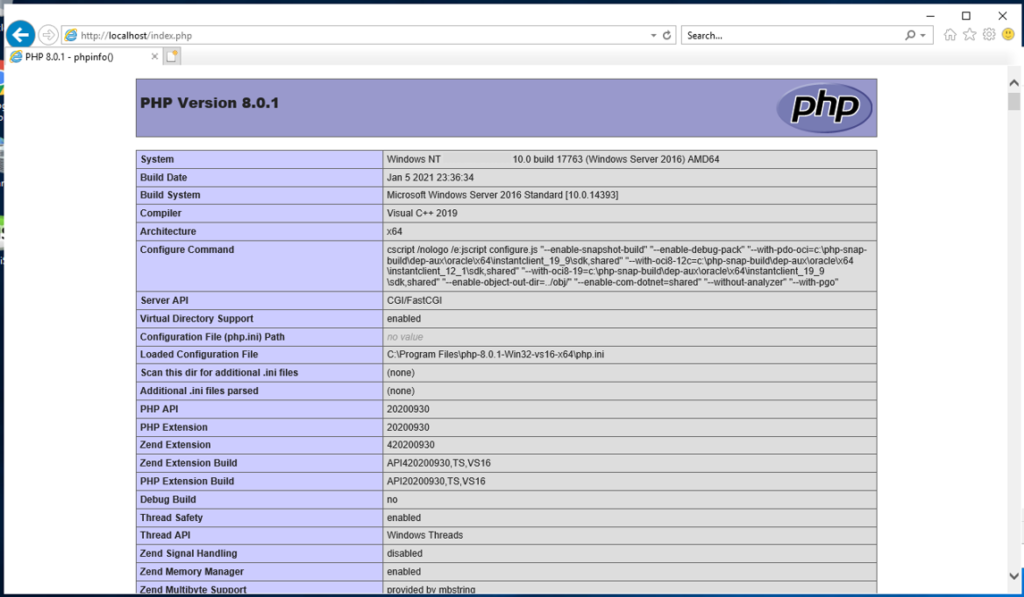Image resolution: width=1024 pixels, height=597 pixels.
Task: Refresh the localhost page
Action: coord(667,35)
